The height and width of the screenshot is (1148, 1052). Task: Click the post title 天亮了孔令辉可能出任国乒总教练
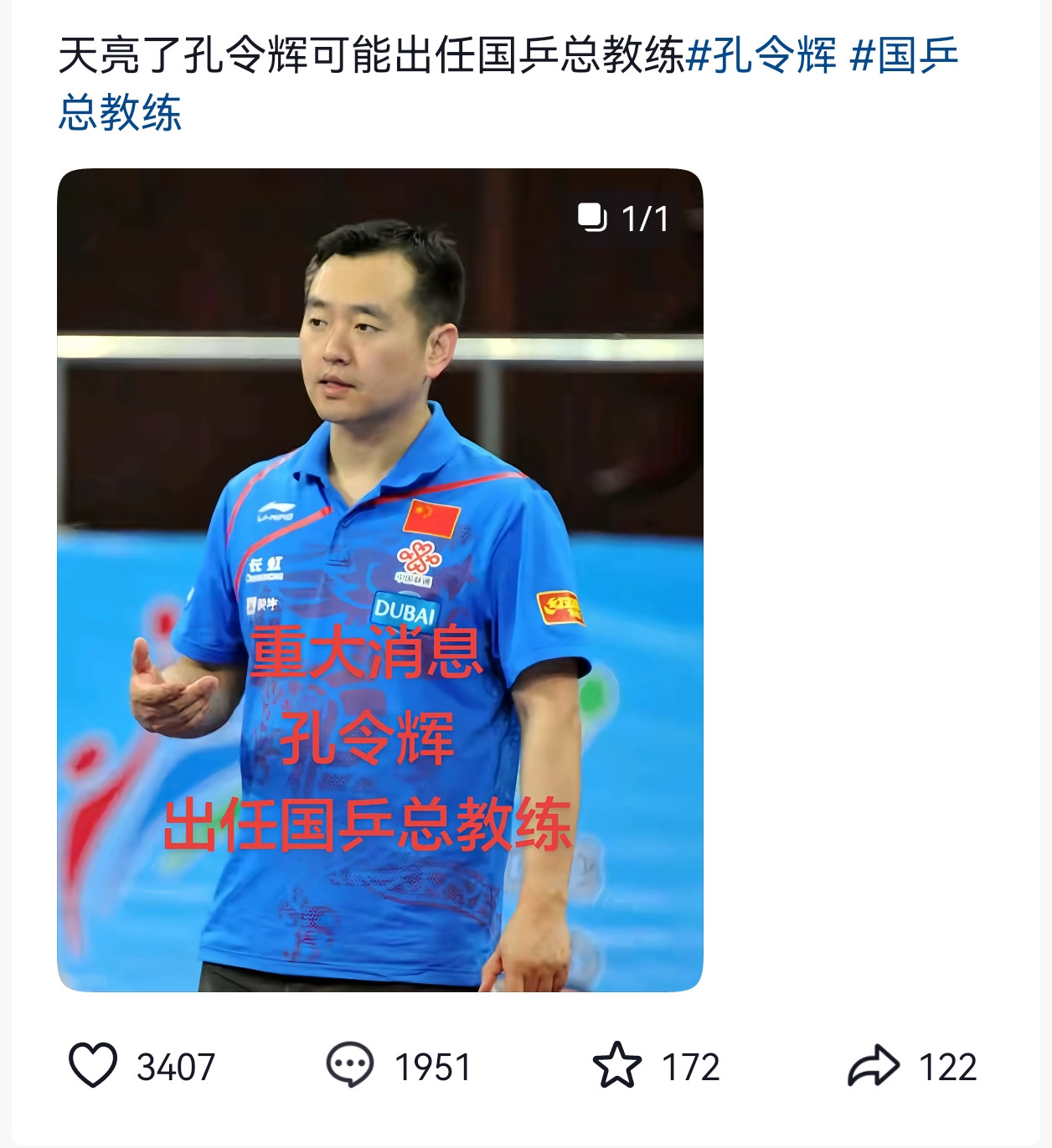(372, 56)
